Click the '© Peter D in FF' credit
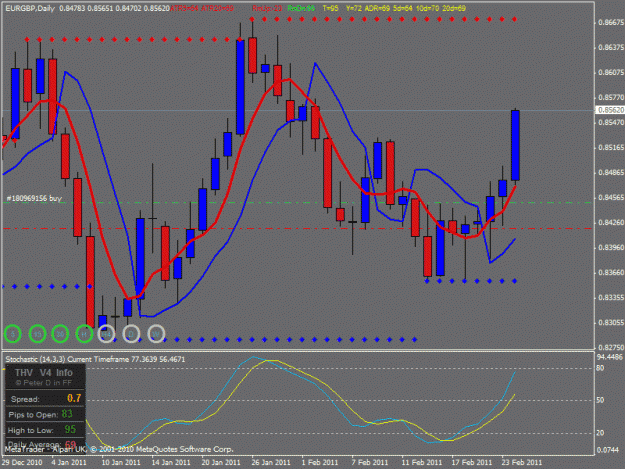The image size is (625, 469). pyautogui.click(x=44, y=383)
